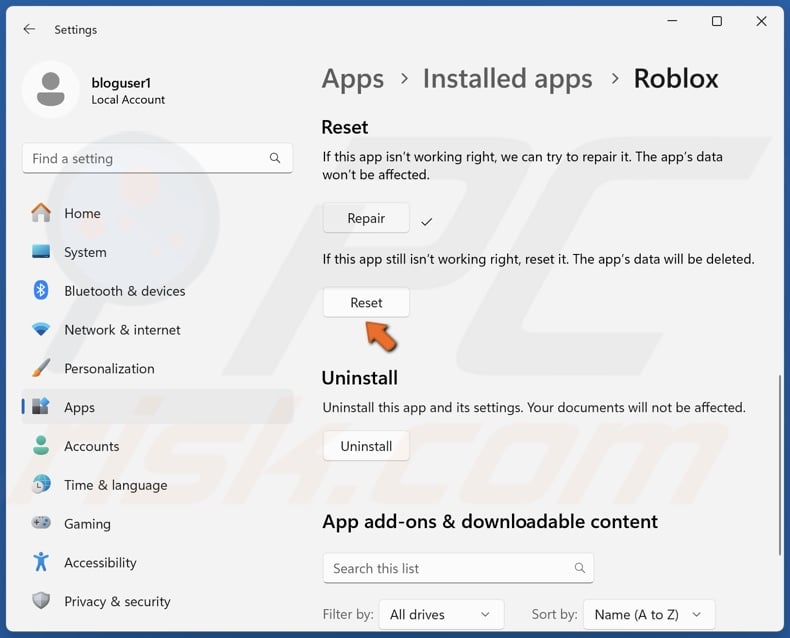Click the Network & internet wifi icon
Viewport: 790px width, 638px height.
pyautogui.click(x=41, y=330)
